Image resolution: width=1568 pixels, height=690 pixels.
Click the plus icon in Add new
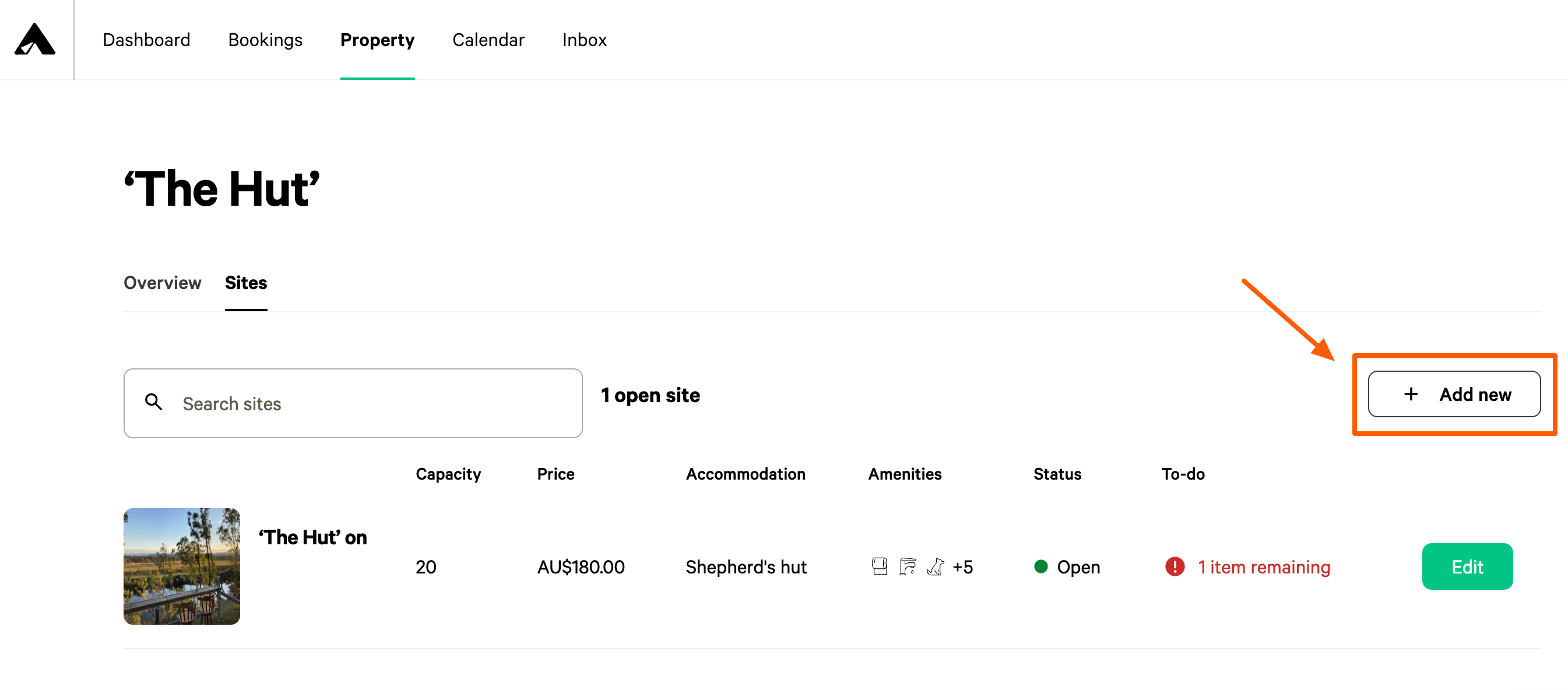1411,395
